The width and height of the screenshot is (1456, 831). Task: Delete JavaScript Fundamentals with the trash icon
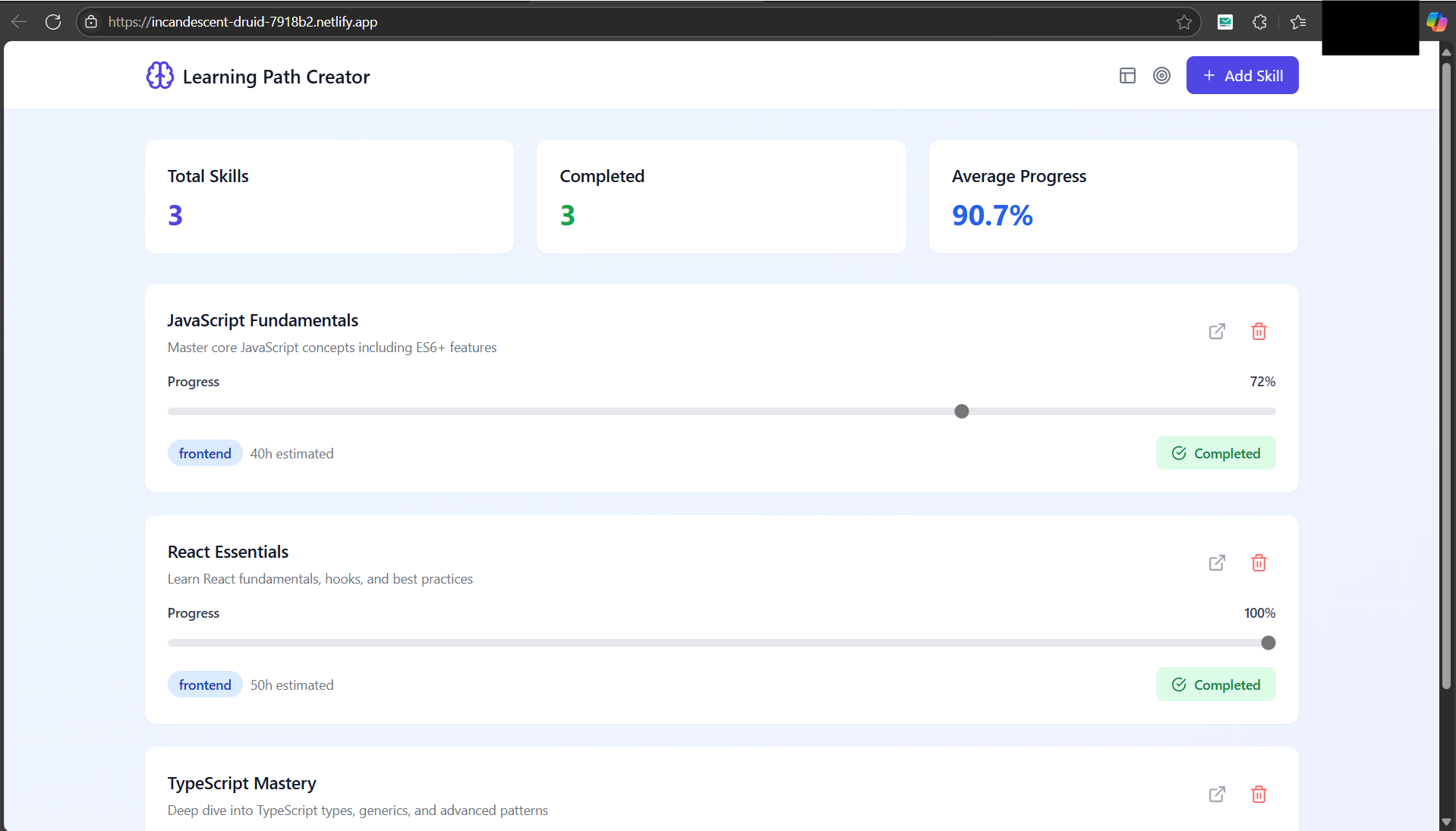[1259, 331]
